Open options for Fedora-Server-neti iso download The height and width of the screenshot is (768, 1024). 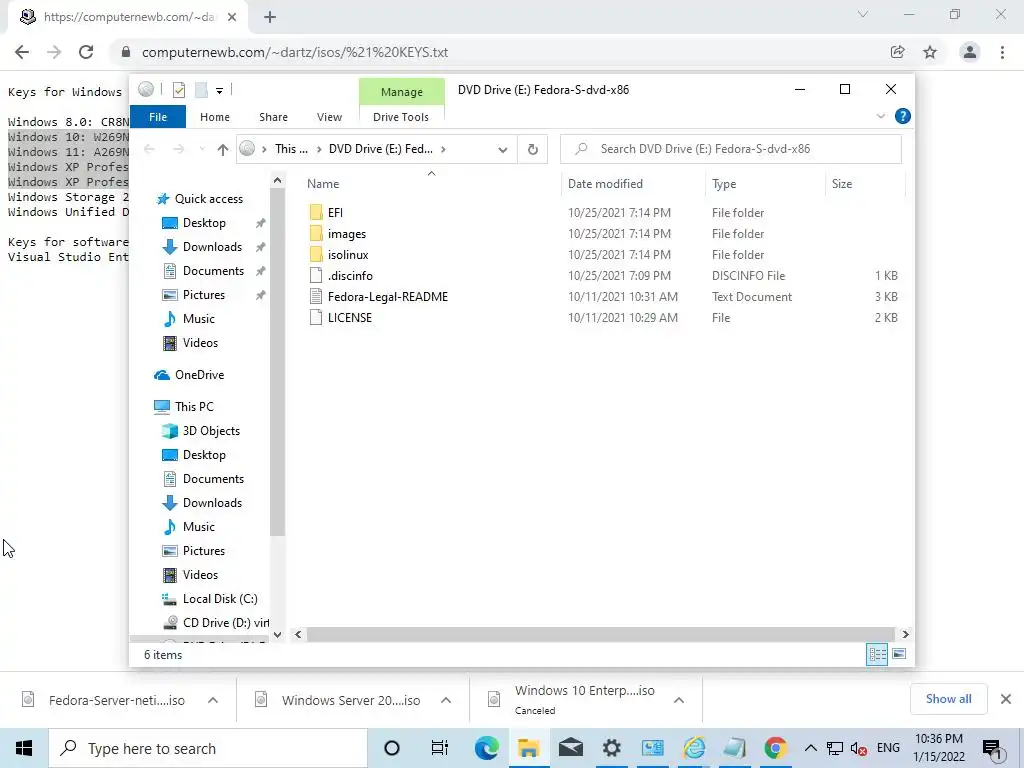coord(213,700)
